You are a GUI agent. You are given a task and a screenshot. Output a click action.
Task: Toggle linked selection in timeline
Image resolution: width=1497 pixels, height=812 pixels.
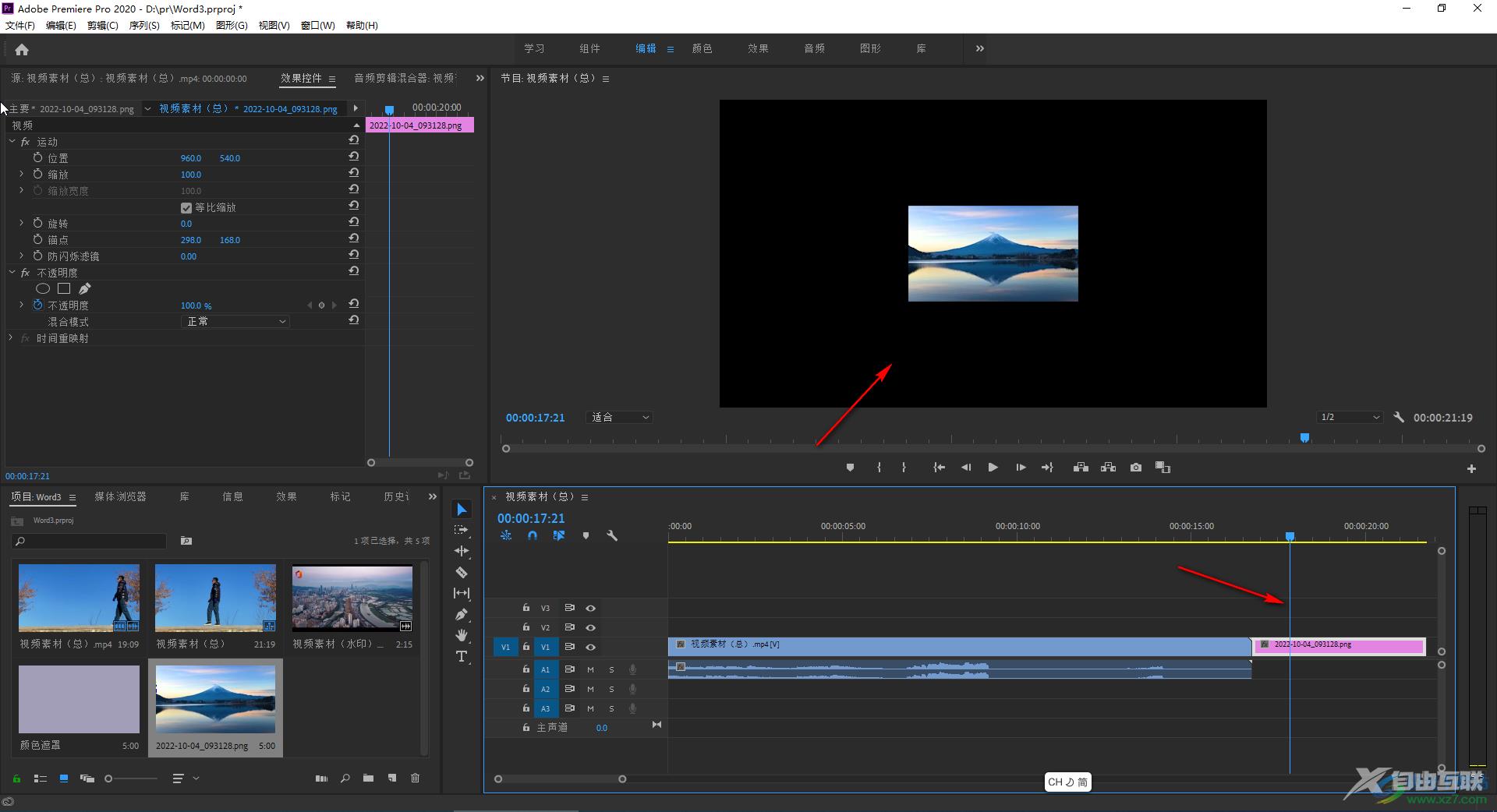pyautogui.click(x=558, y=535)
